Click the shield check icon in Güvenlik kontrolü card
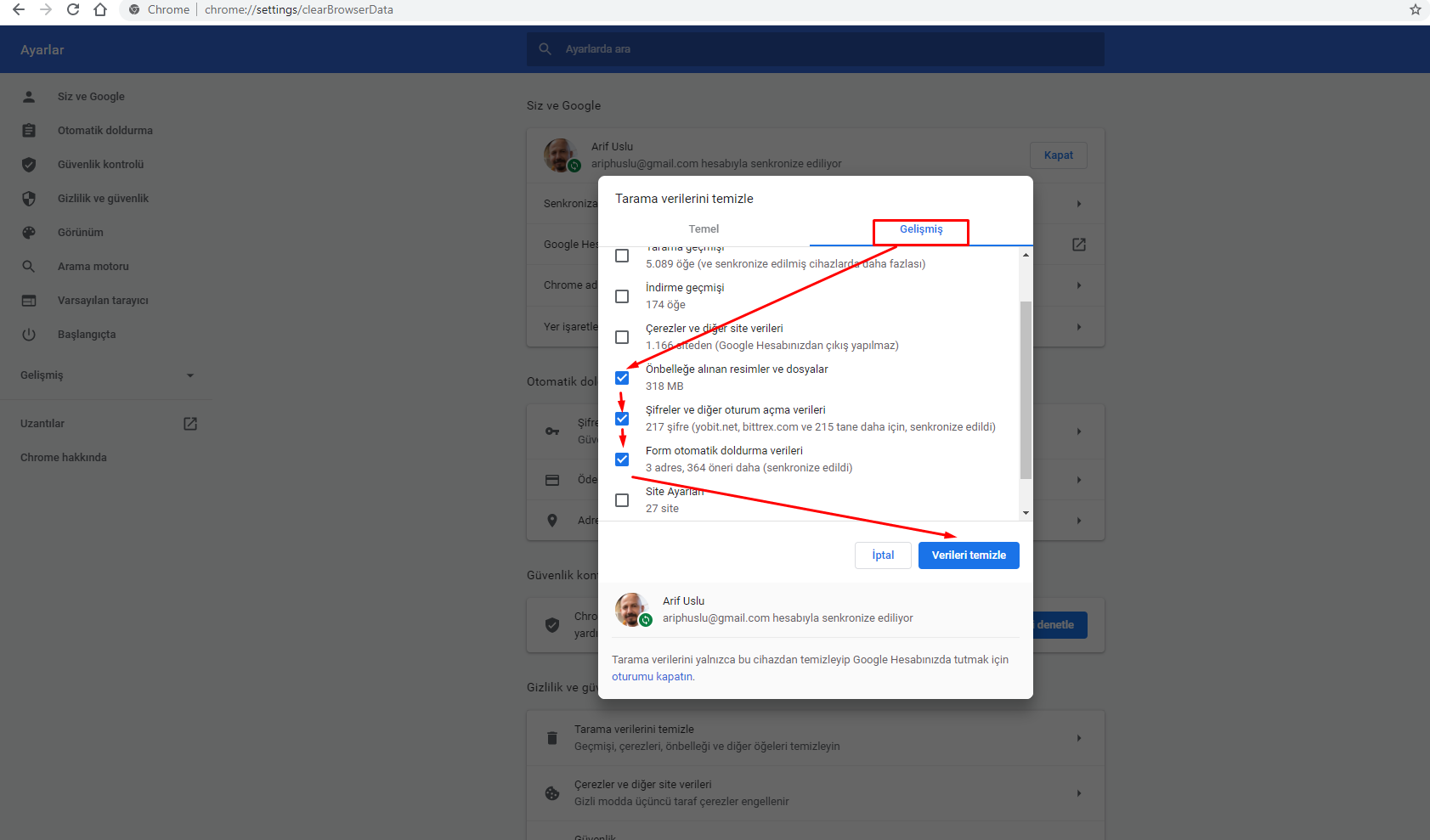Screen dimensions: 1430x840 click(552, 625)
